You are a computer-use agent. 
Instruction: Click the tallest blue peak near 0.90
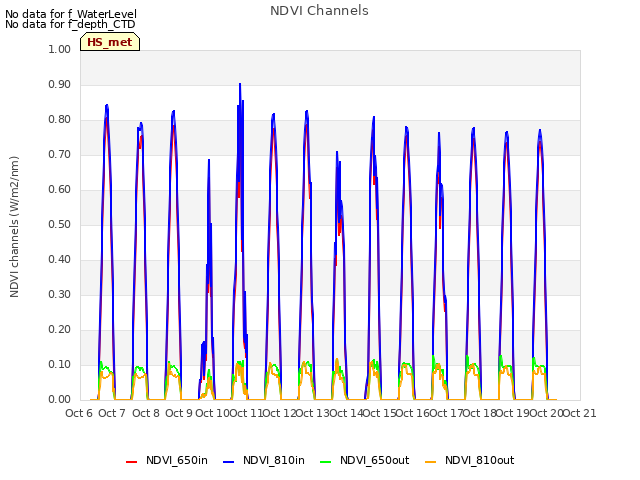pyautogui.click(x=240, y=84)
